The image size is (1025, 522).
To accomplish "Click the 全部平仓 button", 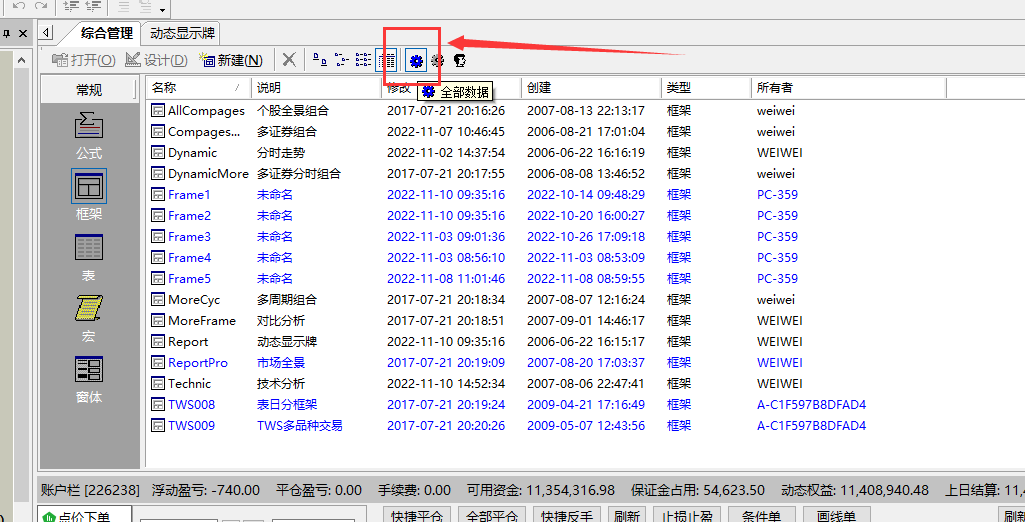I will click(492, 514).
